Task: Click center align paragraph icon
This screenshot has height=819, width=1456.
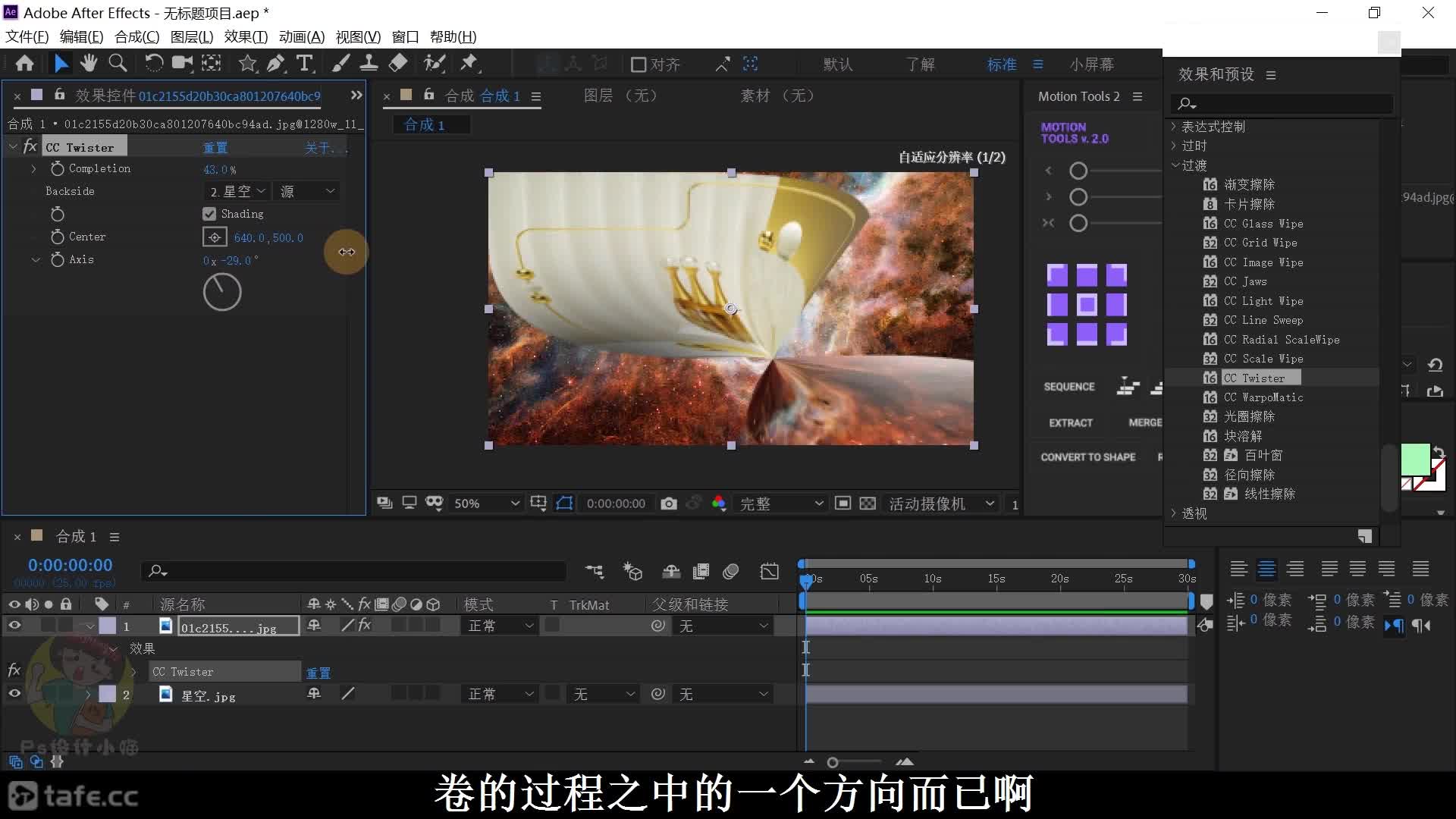Action: pos(1267,569)
